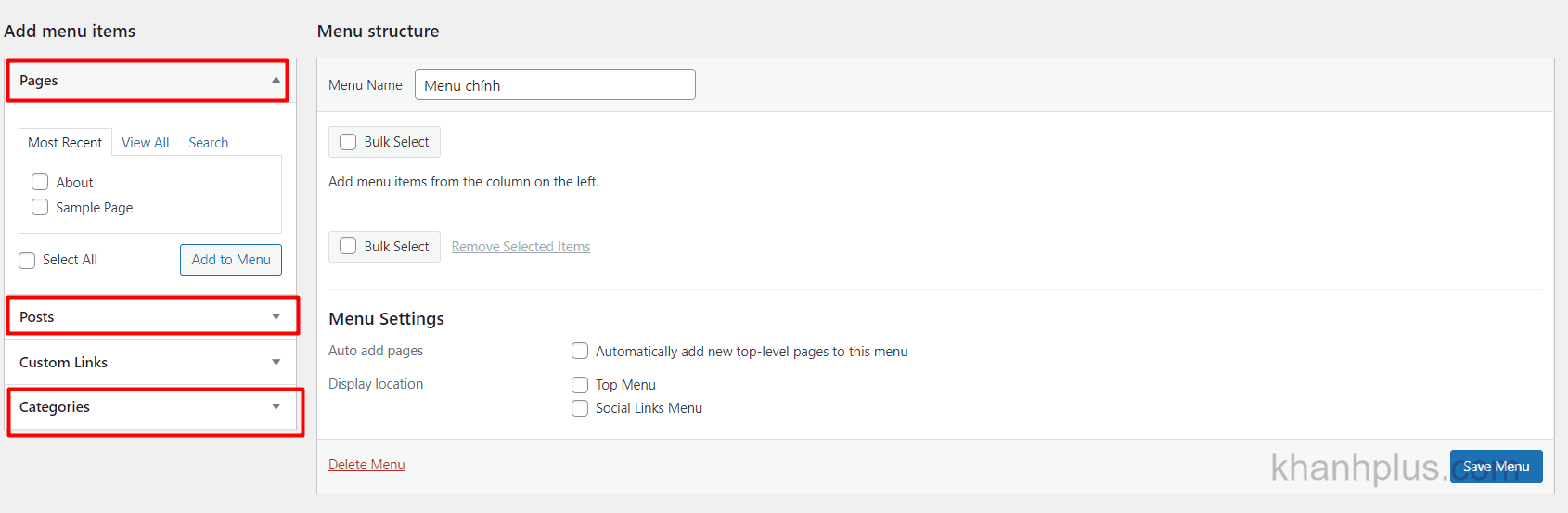Viewport: 1568px width, 513px height.
Task: Collapse the Pages panel arrow
Action: pyautogui.click(x=276, y=80)
